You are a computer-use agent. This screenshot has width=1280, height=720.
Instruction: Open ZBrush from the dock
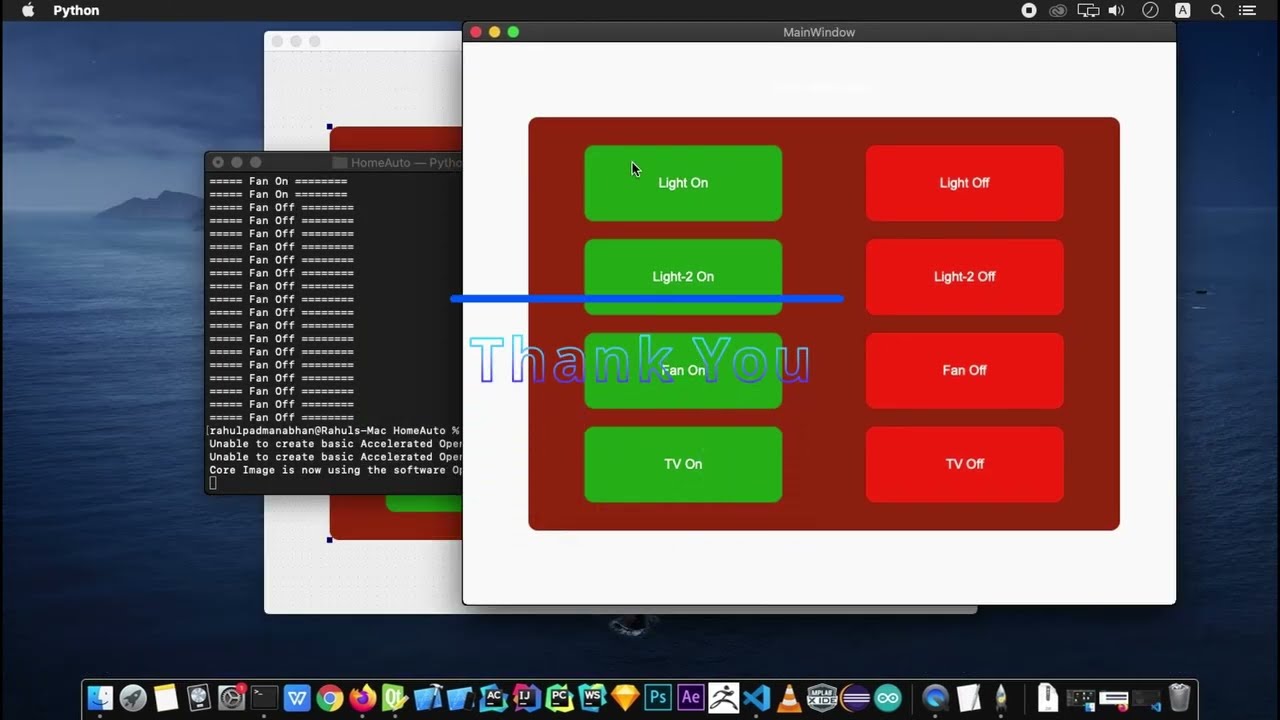[x=723, y=697]
